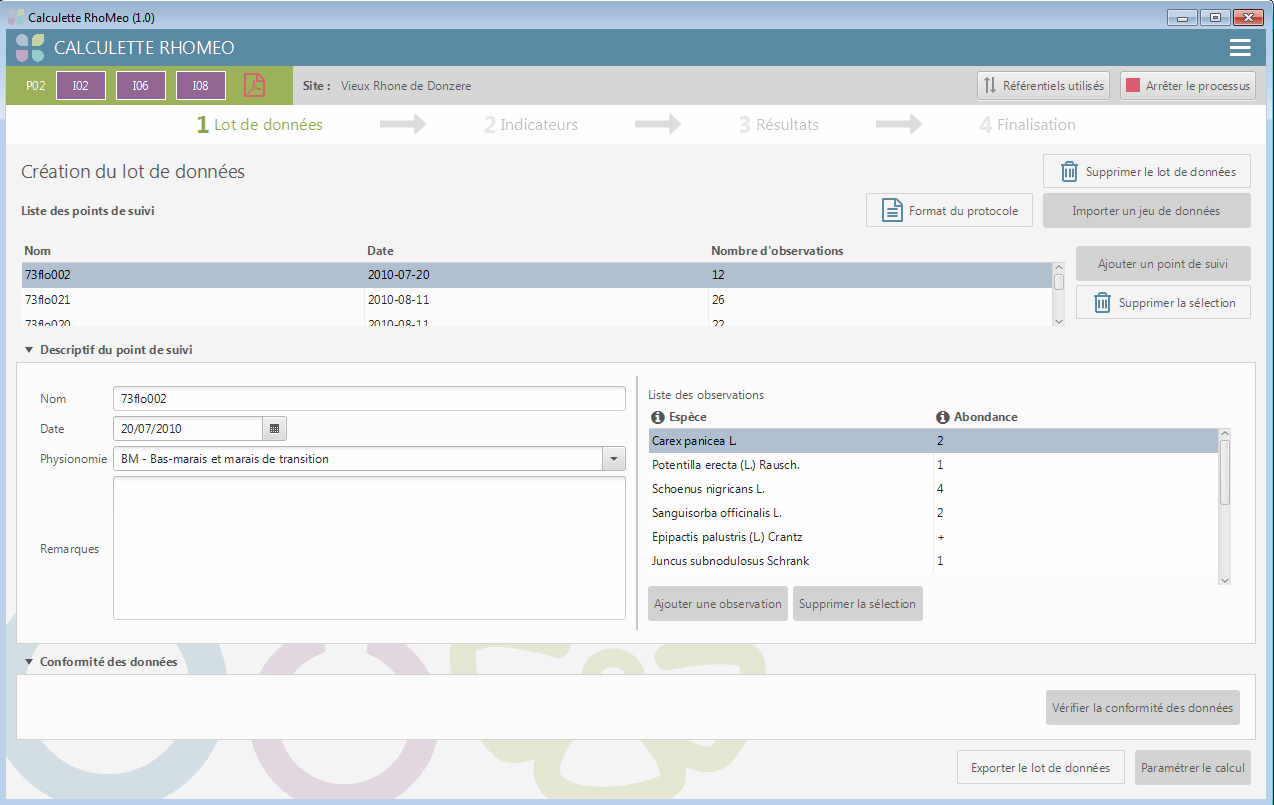Select the 73flo021 row
This screenshot has width=1274, height=805.
[x=536, y=299]
